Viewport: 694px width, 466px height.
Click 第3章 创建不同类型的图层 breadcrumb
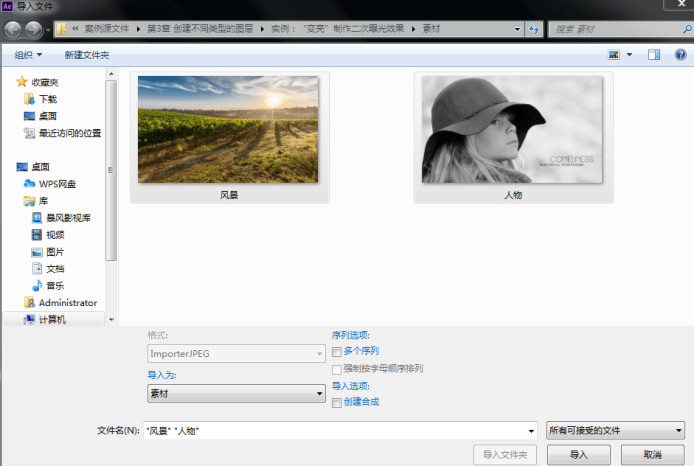(x=200, y=29)
